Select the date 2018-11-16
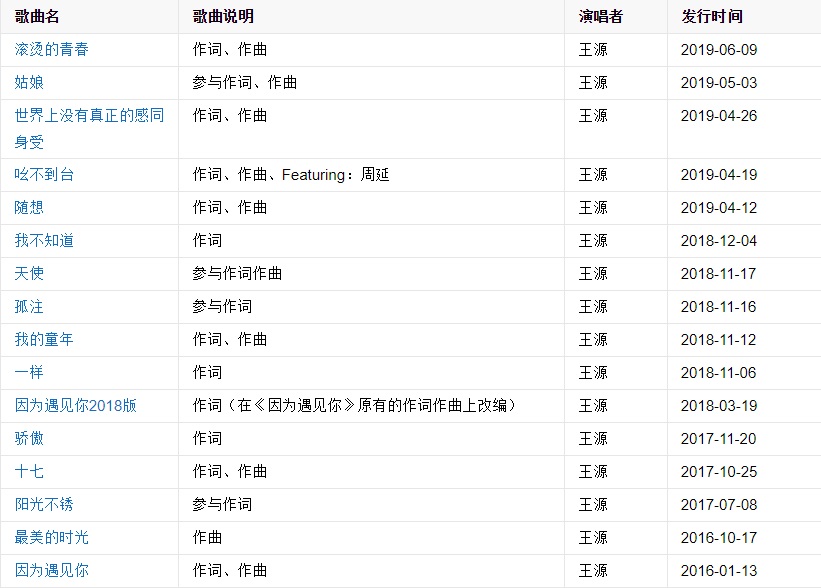Image resolution: width=821 pixels, height=588 pixels. click(x=718, y=306)
